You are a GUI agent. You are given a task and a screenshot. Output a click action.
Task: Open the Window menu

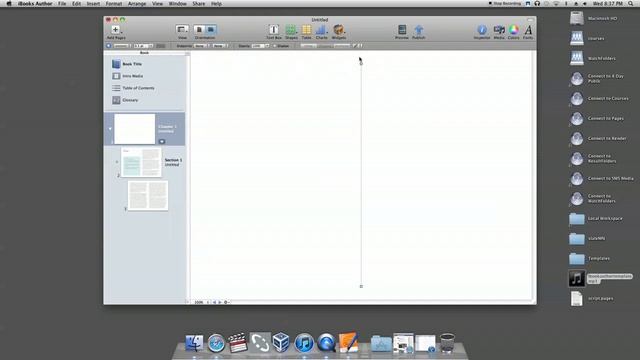[178, 4]
